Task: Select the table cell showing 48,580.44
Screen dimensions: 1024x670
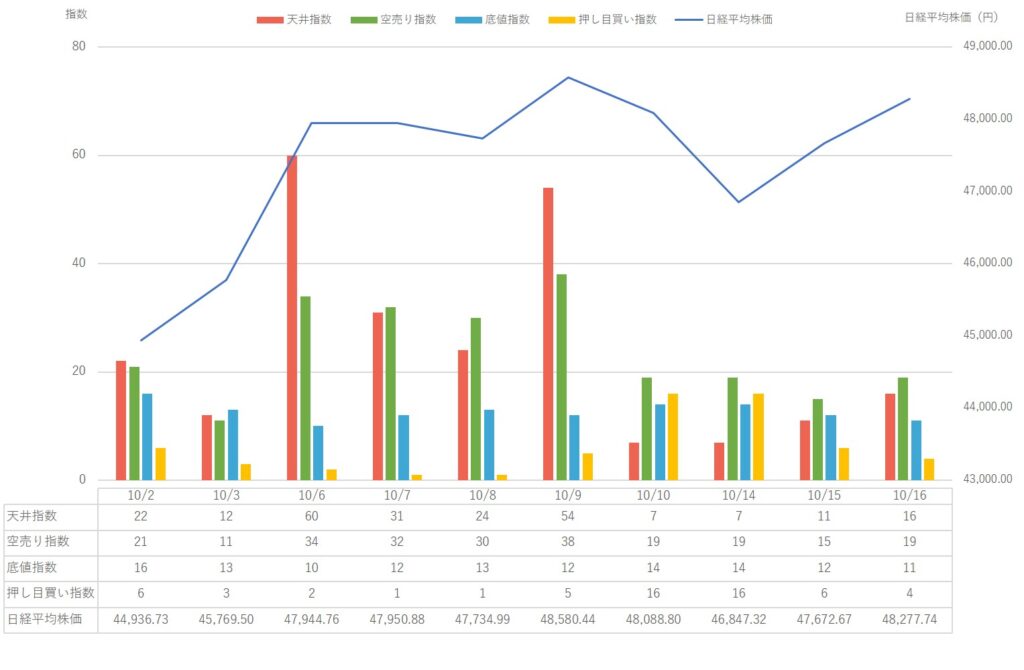Action: pos(568,619)
